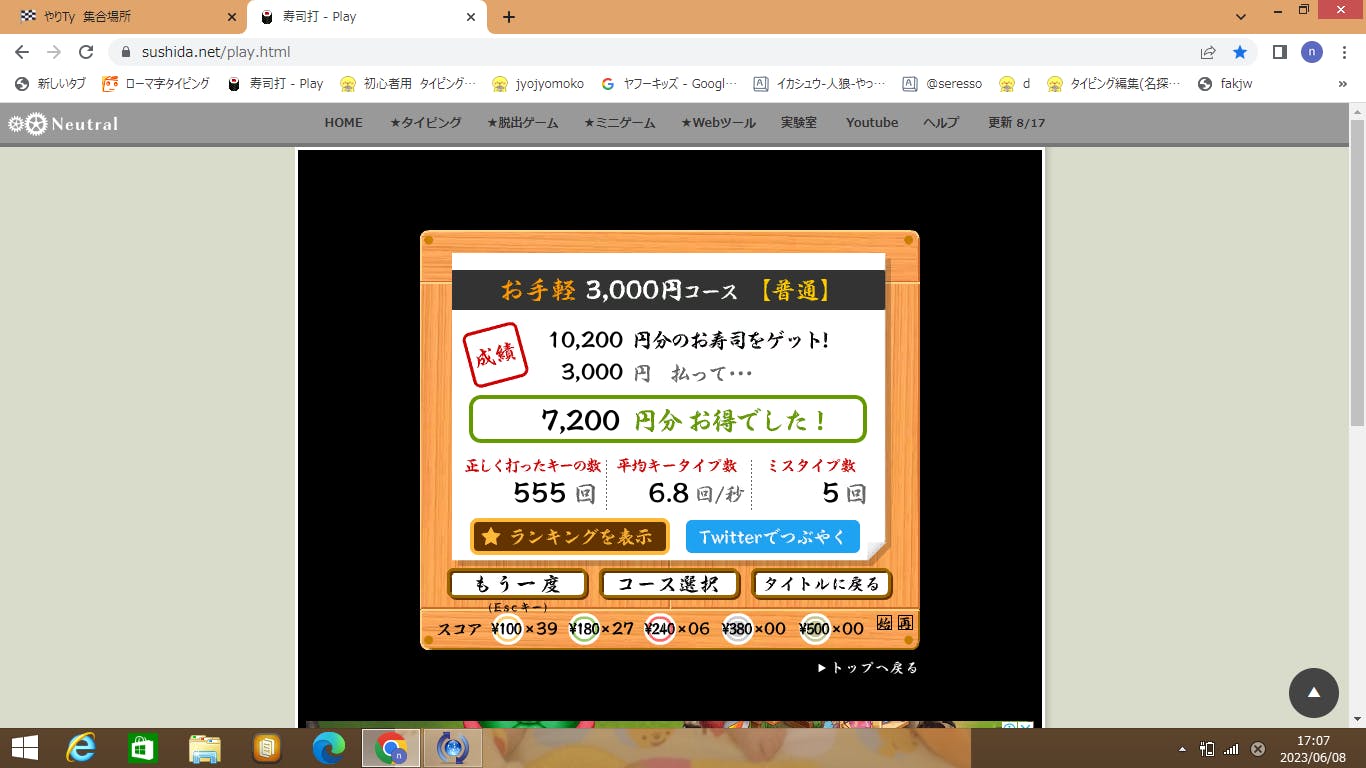Viewport: 1366px width, 768px height.
Task: Open the tab search dropdown arrow
Action: point(1241,17)
